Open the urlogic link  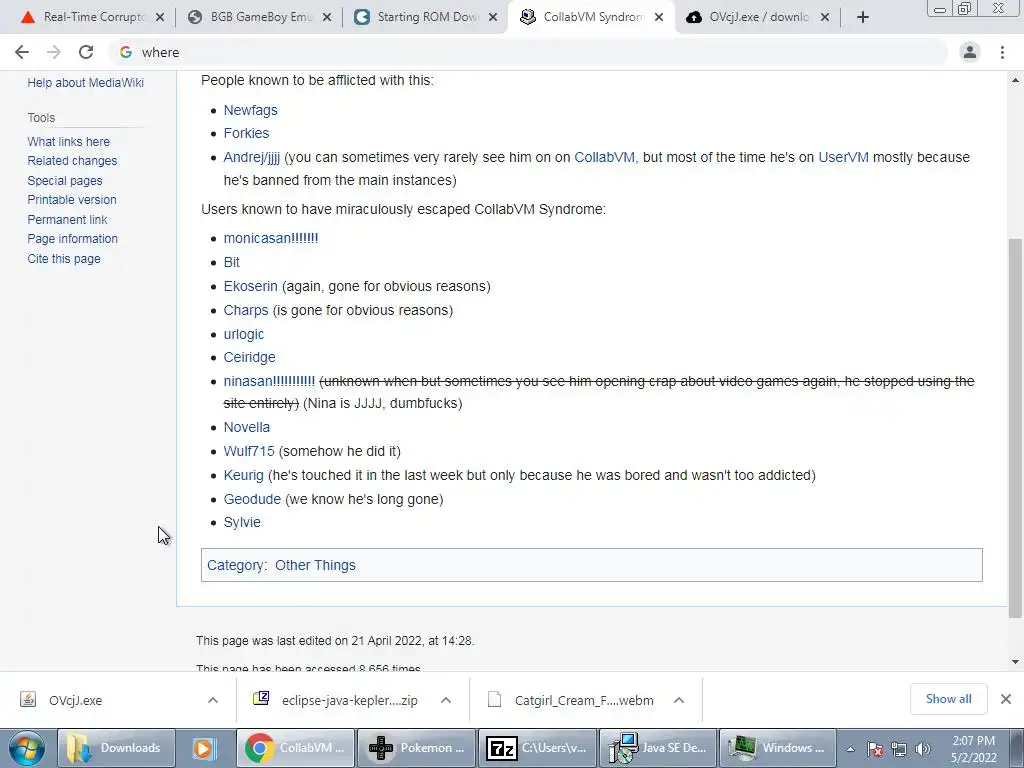[244, 334]
